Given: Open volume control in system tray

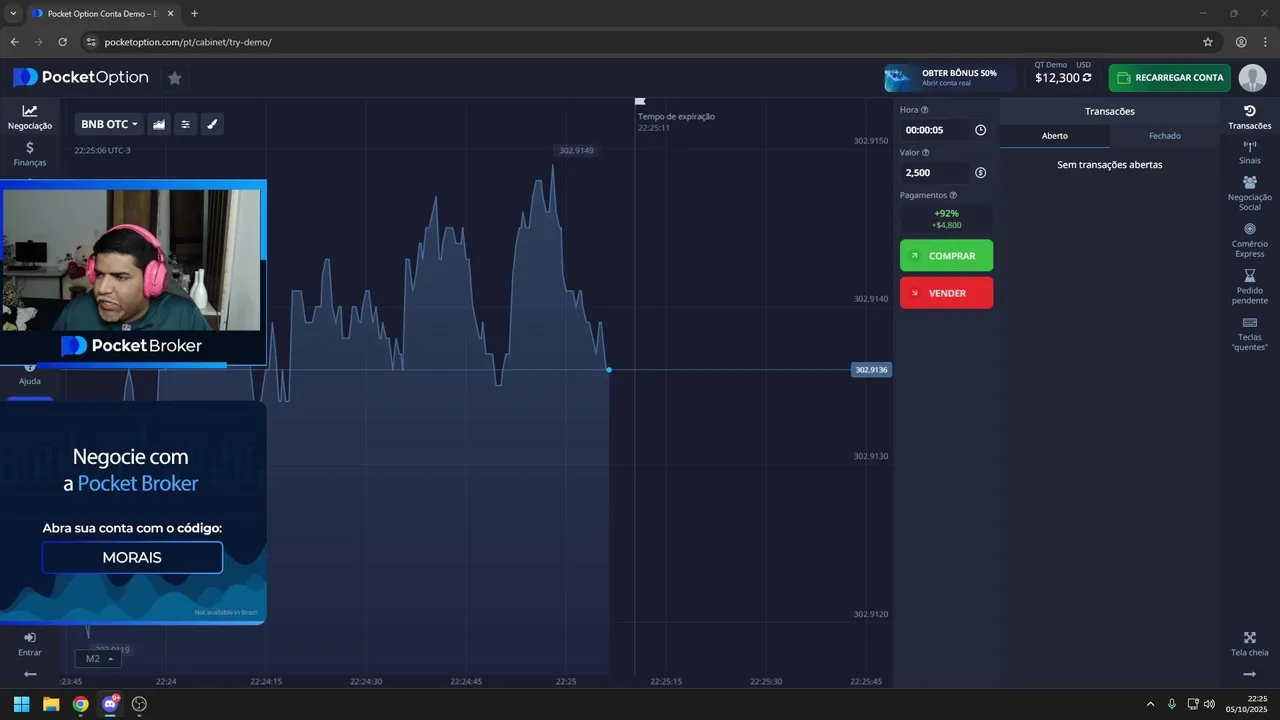Looking at the screenshot, I should click(x=1209, y=704).
